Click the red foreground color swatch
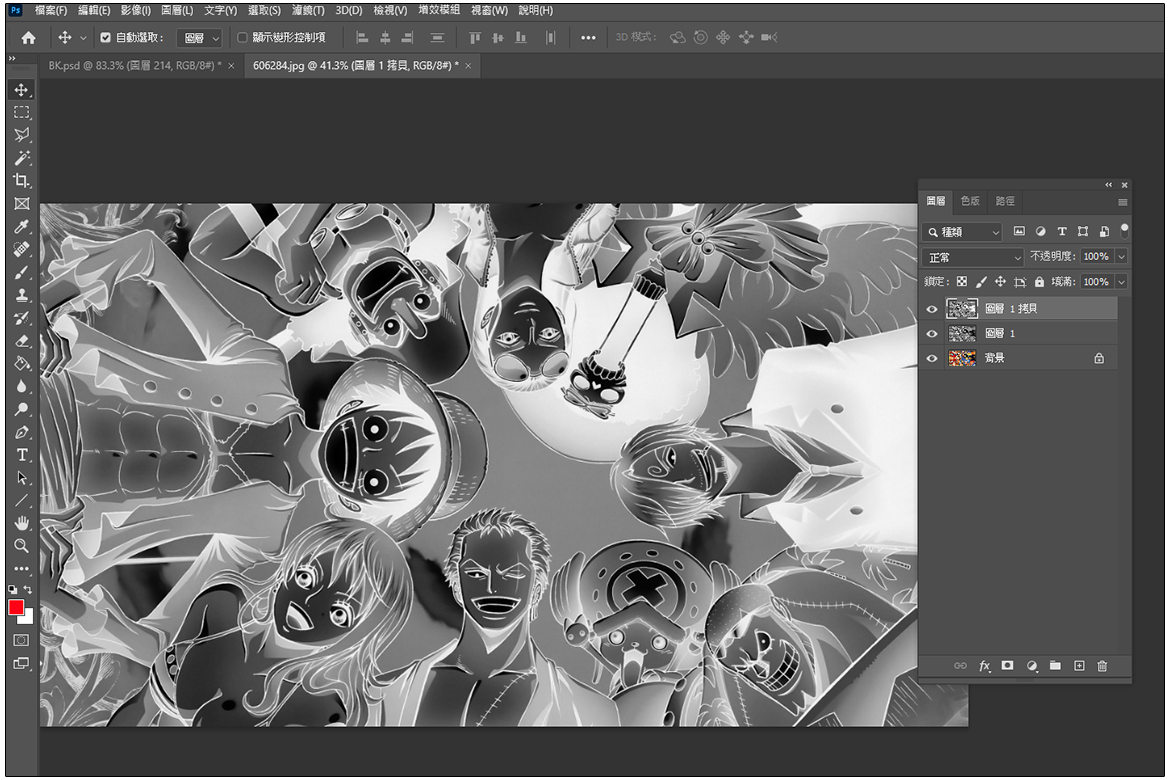 pyautogui.click(x=16, y=608)
